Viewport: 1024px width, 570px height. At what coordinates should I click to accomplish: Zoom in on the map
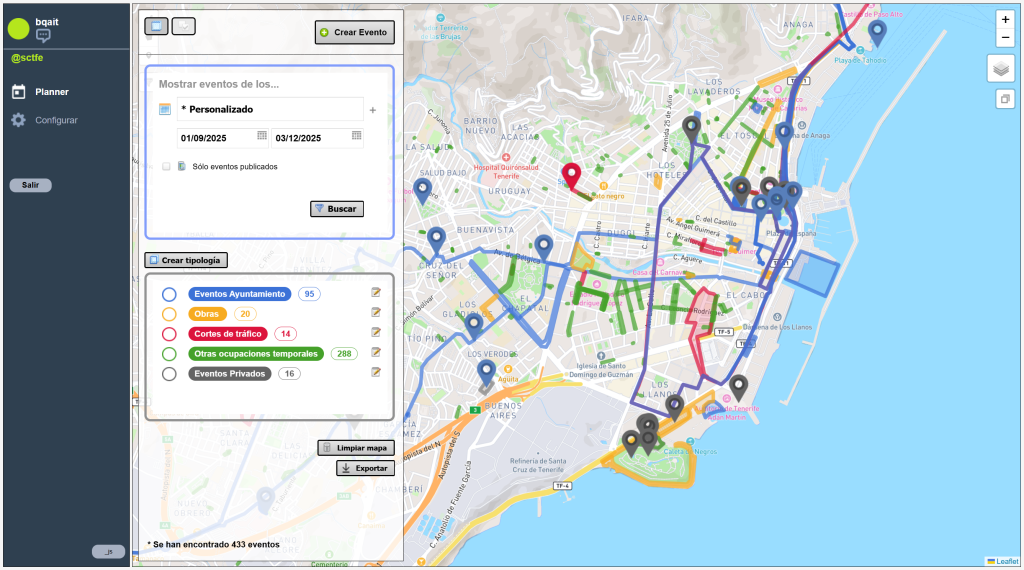[1005, 19]
